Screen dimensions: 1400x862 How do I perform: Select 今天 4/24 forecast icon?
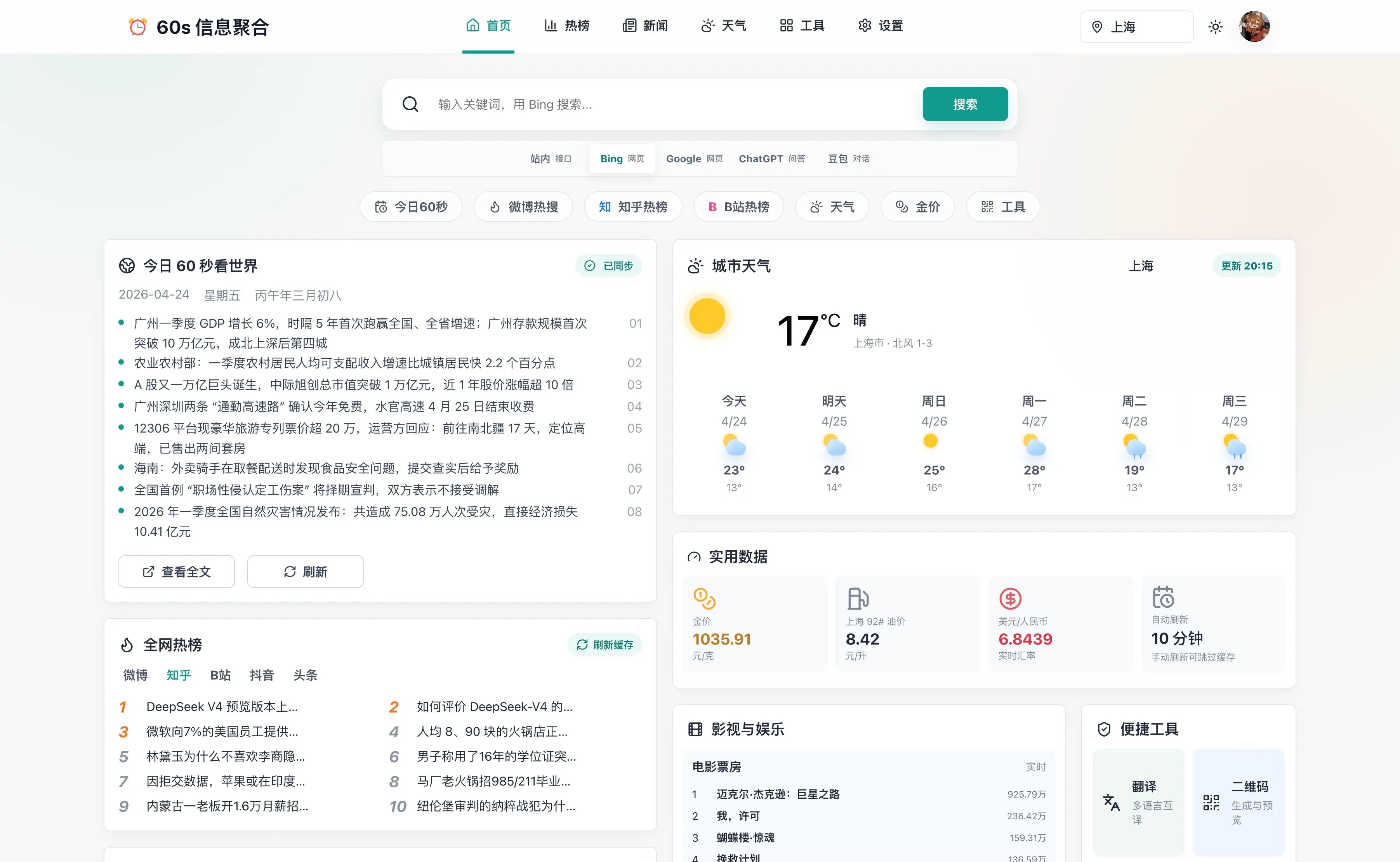pos(734,445)
